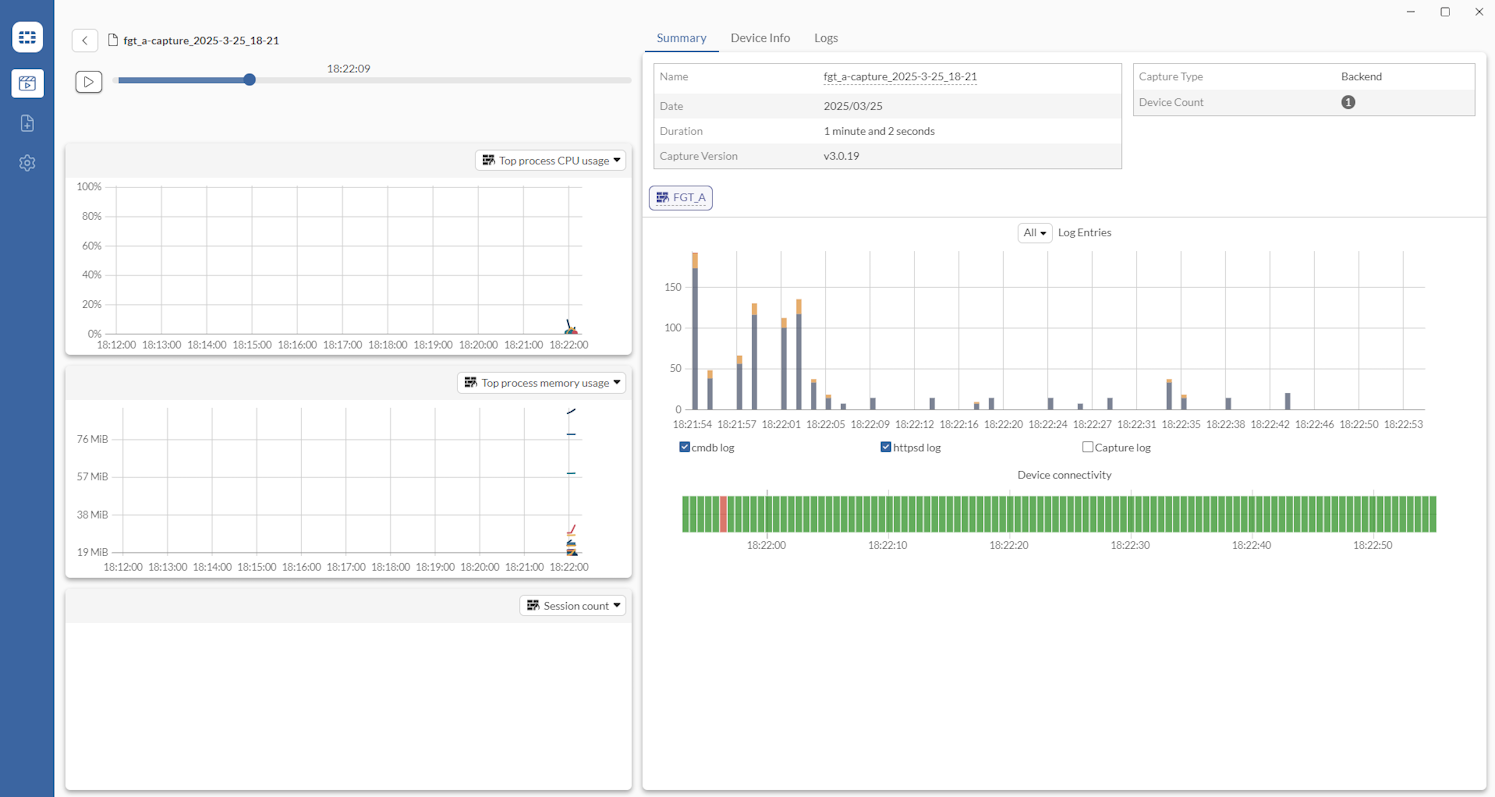1495x797 pixels.
Task: Select the capture playback icon in the sidebar
Action: click(x=27, y=83)
